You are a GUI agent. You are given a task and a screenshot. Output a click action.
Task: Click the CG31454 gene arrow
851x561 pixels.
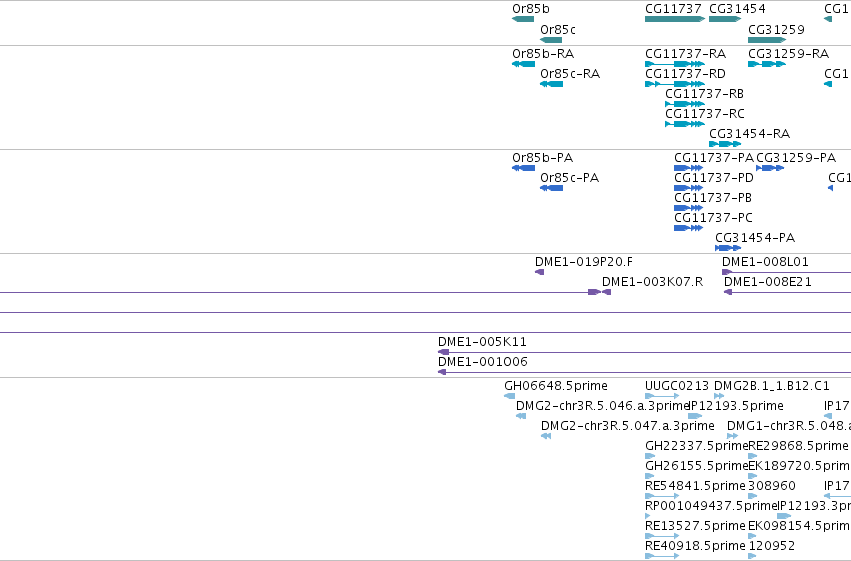pyautogui.click(x=725, y=19)
